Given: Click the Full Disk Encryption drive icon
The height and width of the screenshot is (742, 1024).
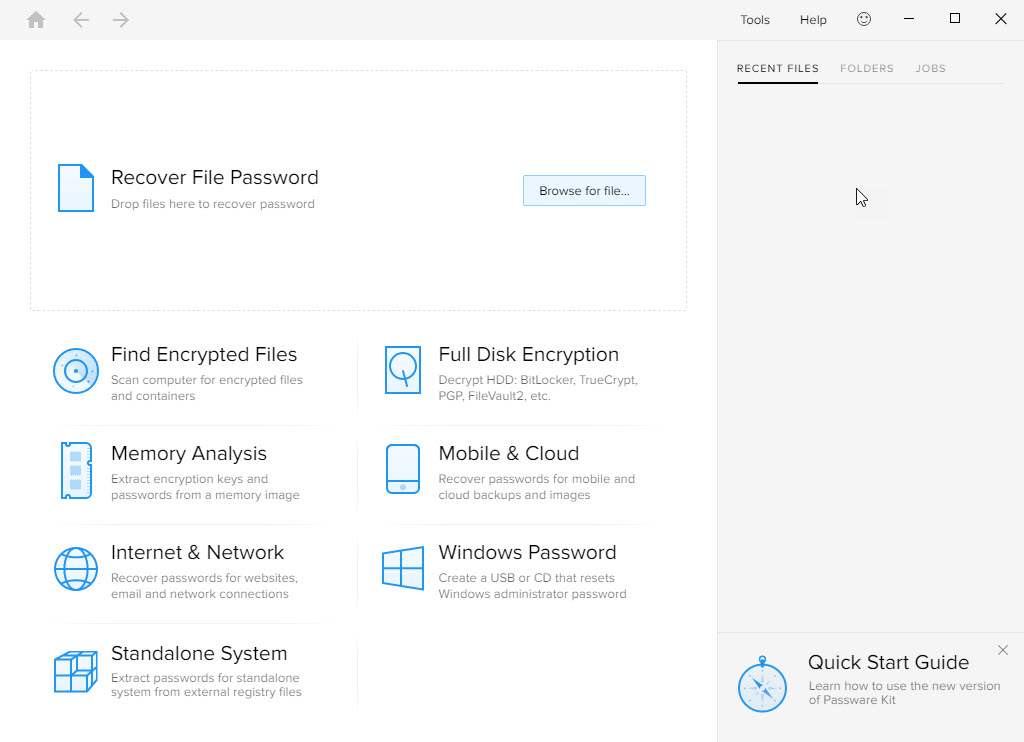Looking at the screenshot, I should 403,370.
